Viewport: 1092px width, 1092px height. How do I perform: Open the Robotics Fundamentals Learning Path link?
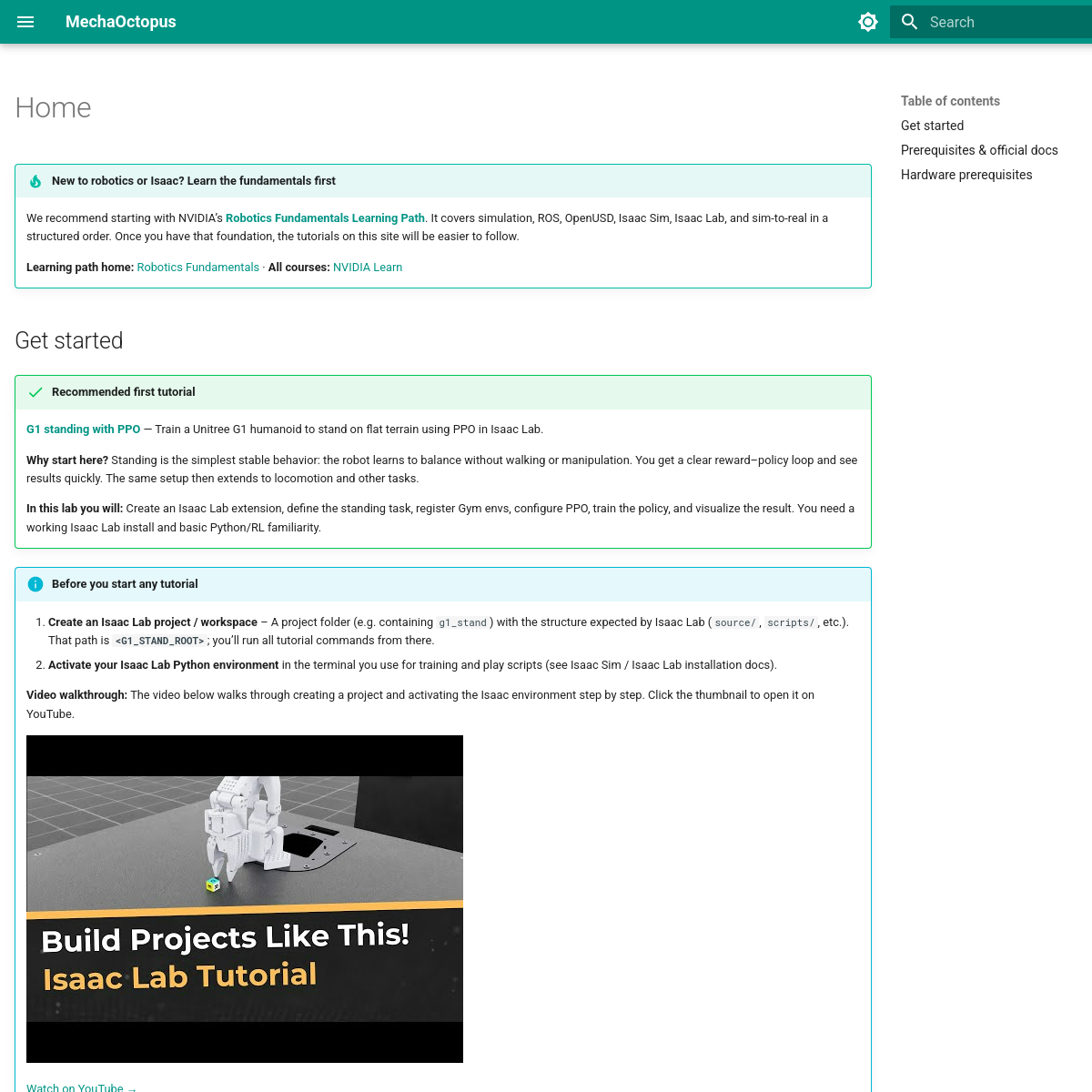[325, 217]
